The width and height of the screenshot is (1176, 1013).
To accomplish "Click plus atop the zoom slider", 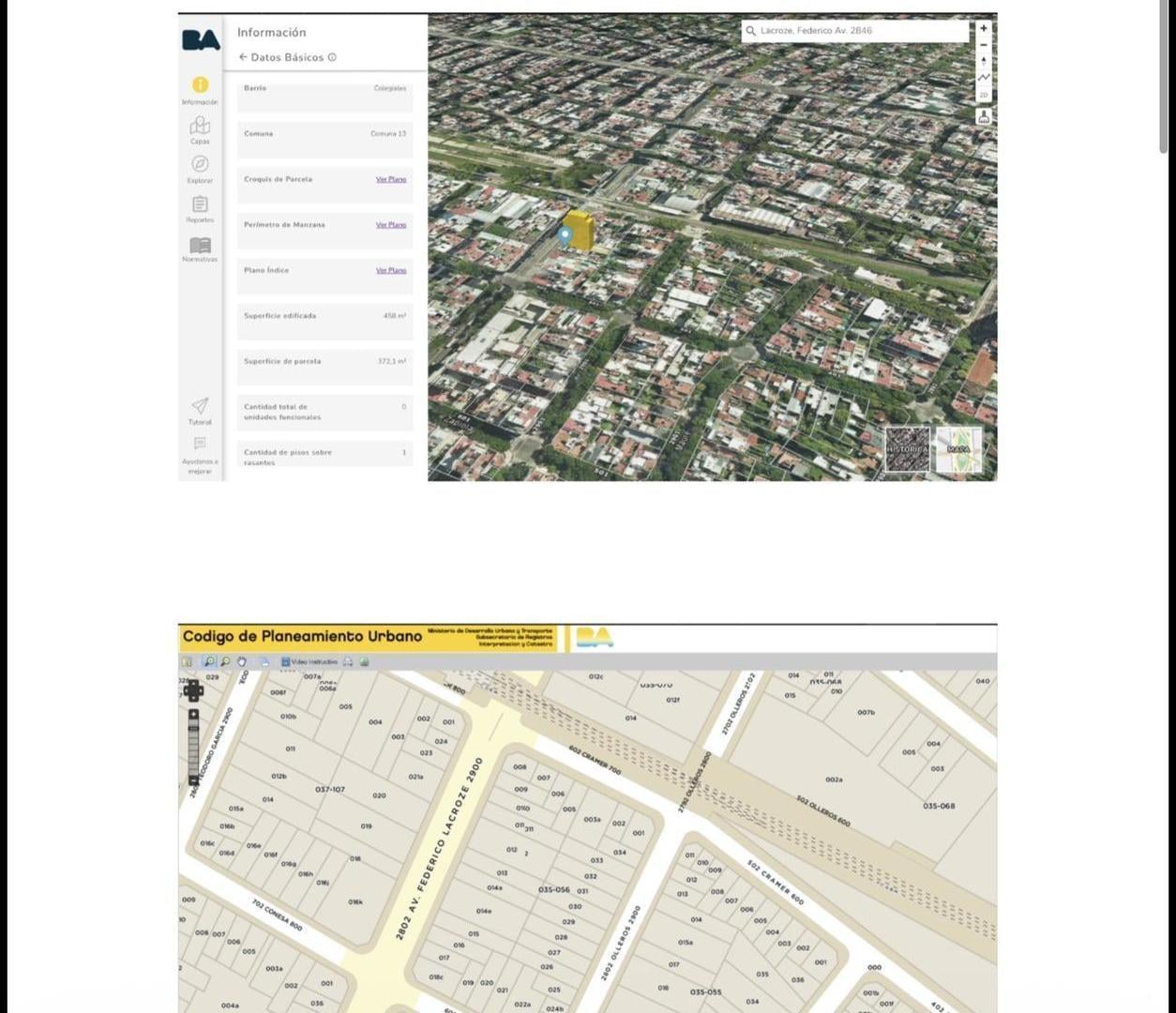I will (193, 715).
